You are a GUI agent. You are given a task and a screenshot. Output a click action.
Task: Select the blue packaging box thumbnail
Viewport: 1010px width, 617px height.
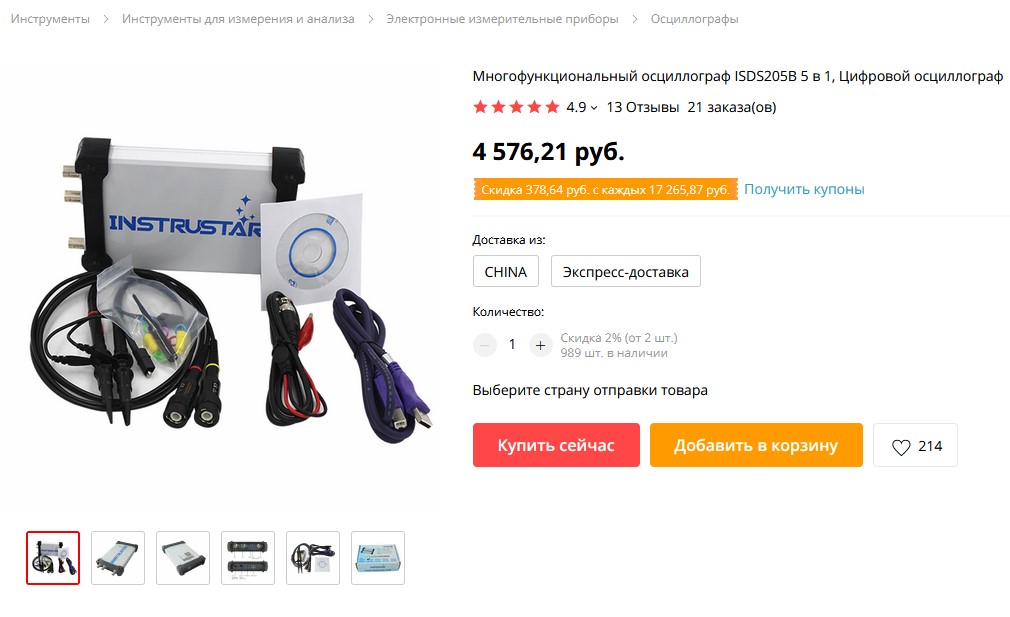[x=378, y=558]
